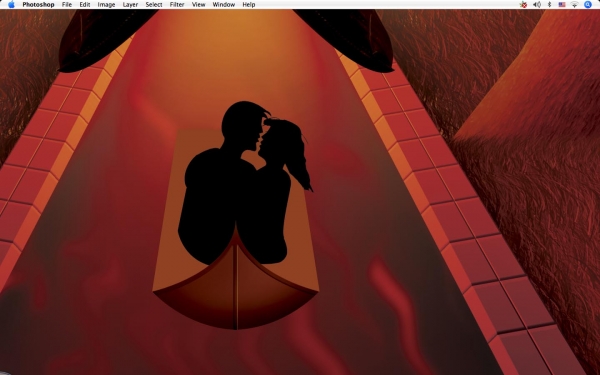Open the US flag input menu
Viewport: 600px width, 375px height.
point(562,5)
